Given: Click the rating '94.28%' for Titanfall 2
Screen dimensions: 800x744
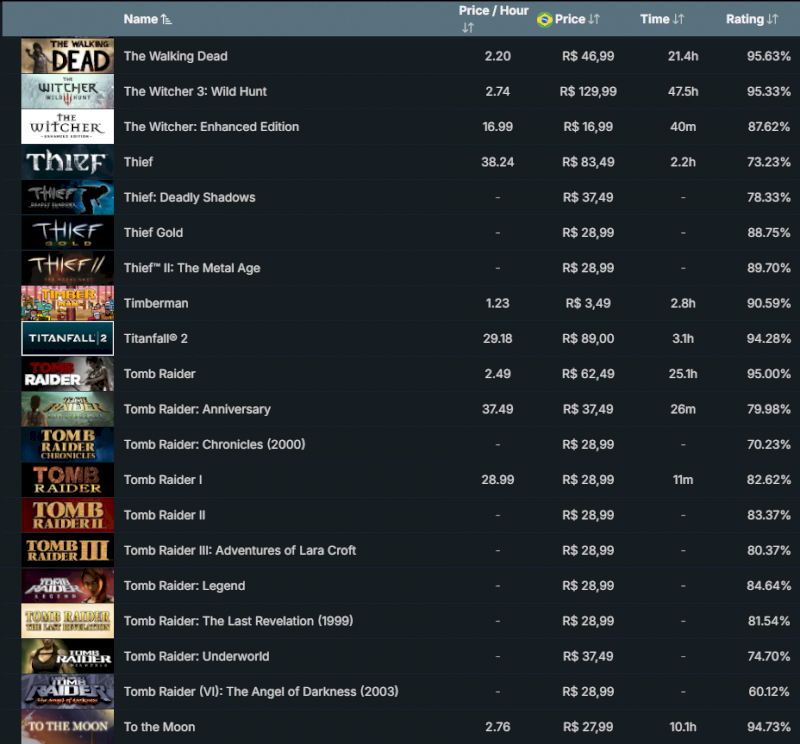Looking at the screenshot, I should coord(768,338).
